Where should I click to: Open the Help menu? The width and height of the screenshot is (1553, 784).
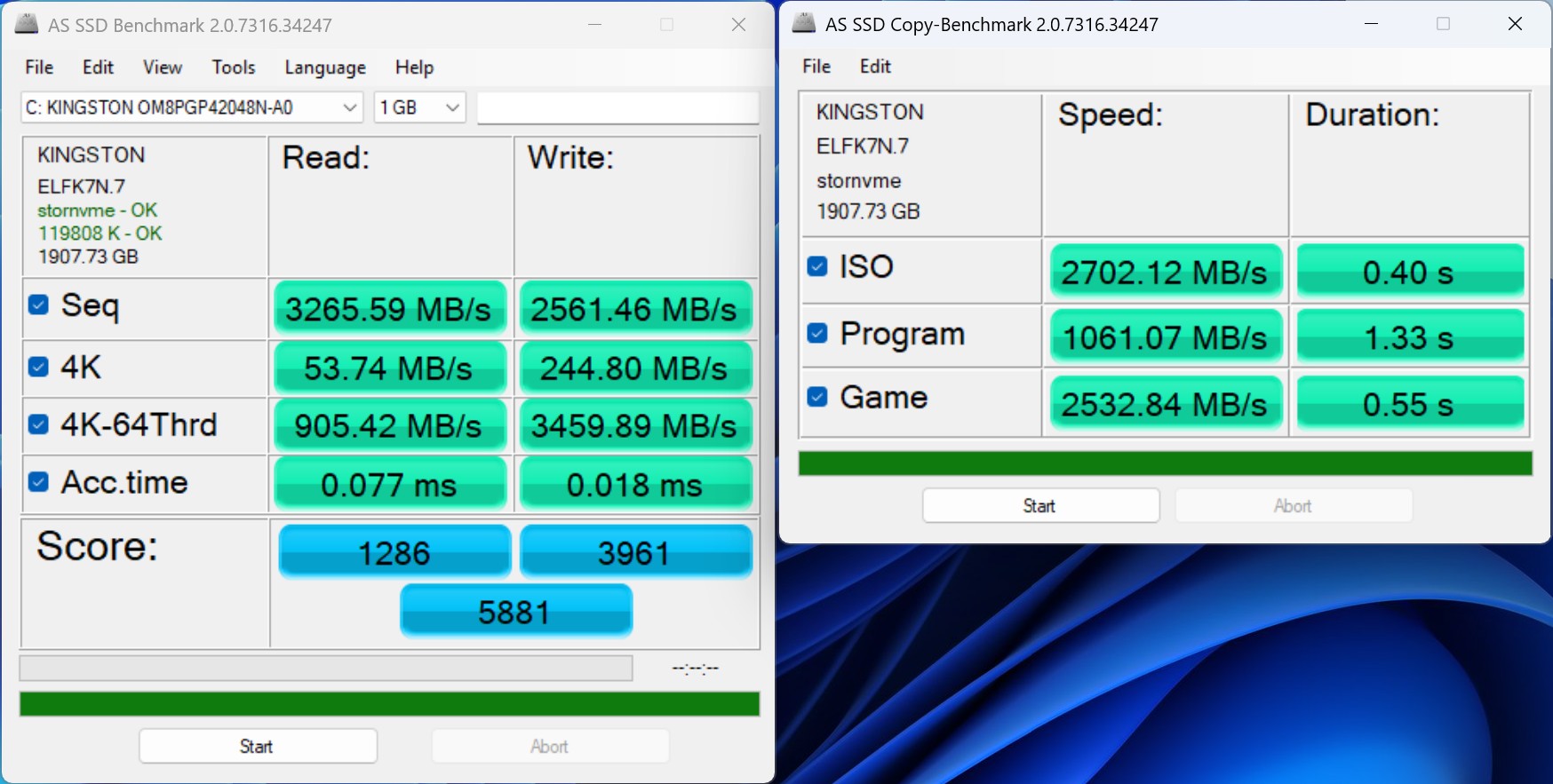(414, 67)
